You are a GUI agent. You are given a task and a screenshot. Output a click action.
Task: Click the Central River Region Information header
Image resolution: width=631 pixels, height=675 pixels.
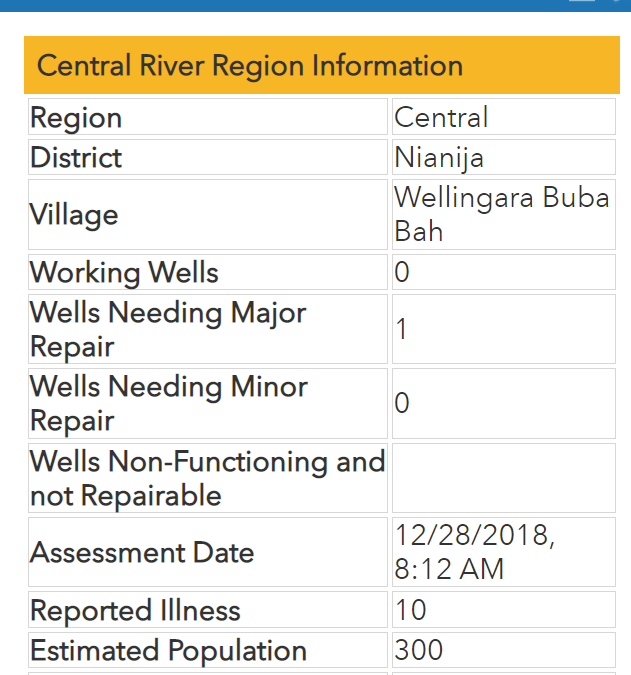pyautogui.click(x=322, y=65)
